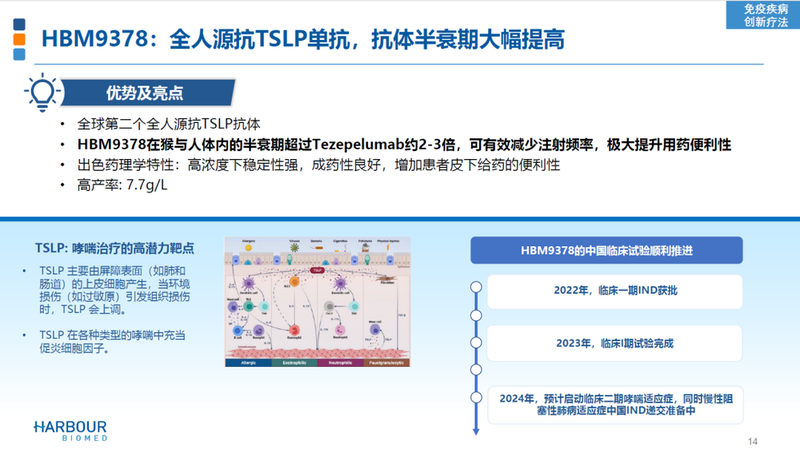
Task: Click the 2024年 临床二期哮喘适应症 box
Action: point(614,403)
